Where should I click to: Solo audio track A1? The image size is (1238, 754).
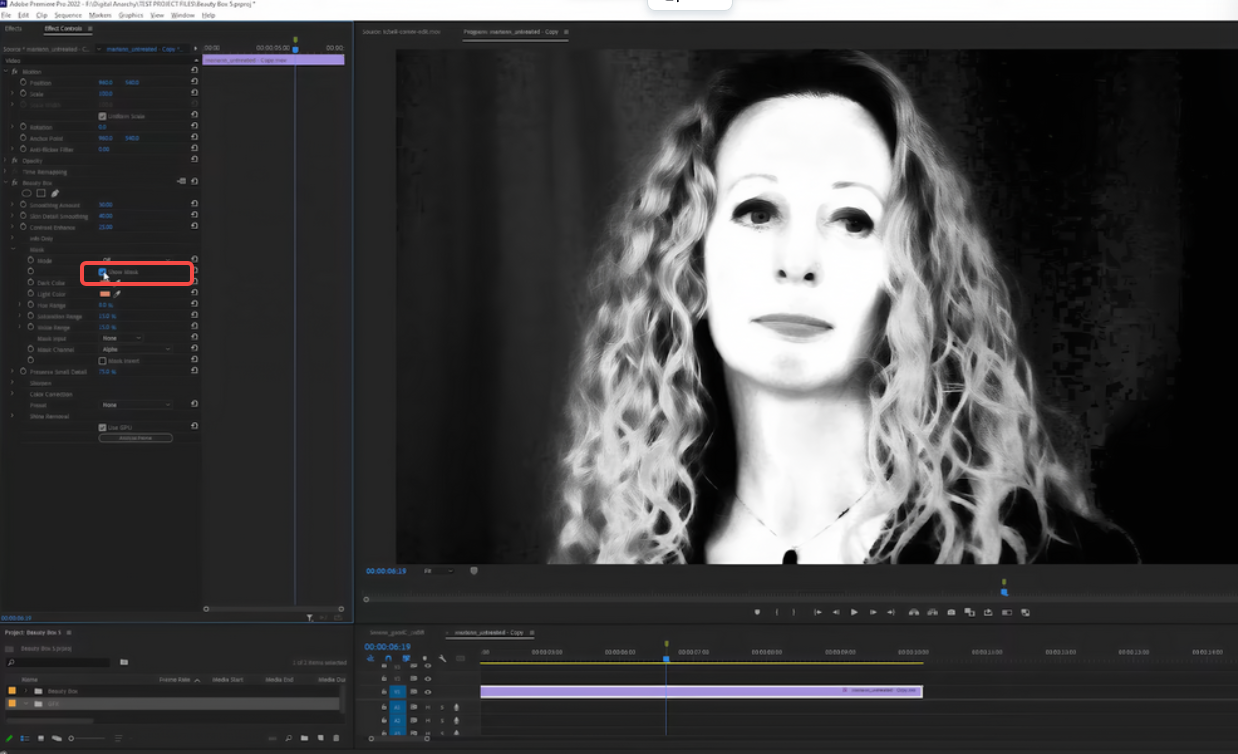click(x=442, y=707)
